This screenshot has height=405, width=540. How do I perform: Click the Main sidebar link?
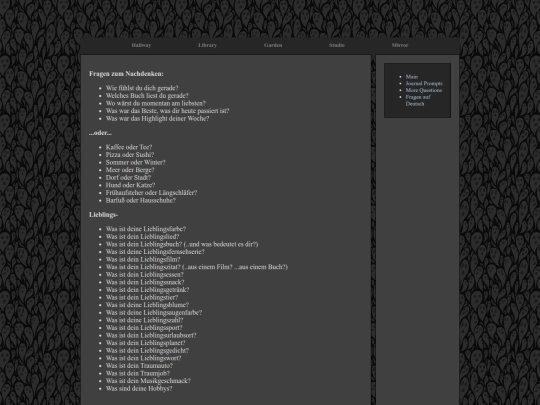point(412,77)
